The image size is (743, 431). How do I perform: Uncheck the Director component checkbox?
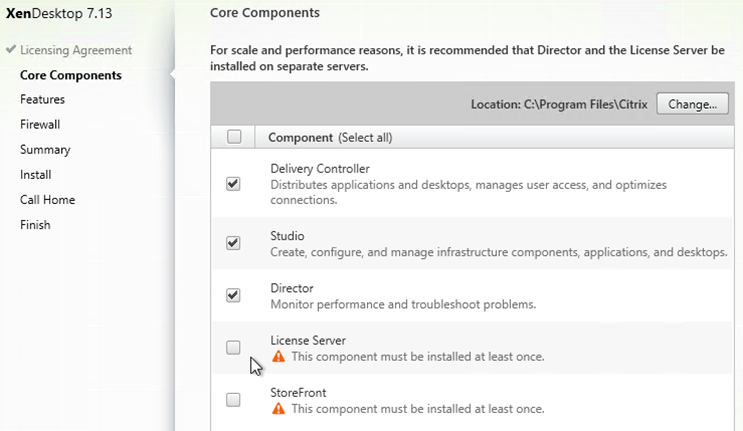pos(233,295)
